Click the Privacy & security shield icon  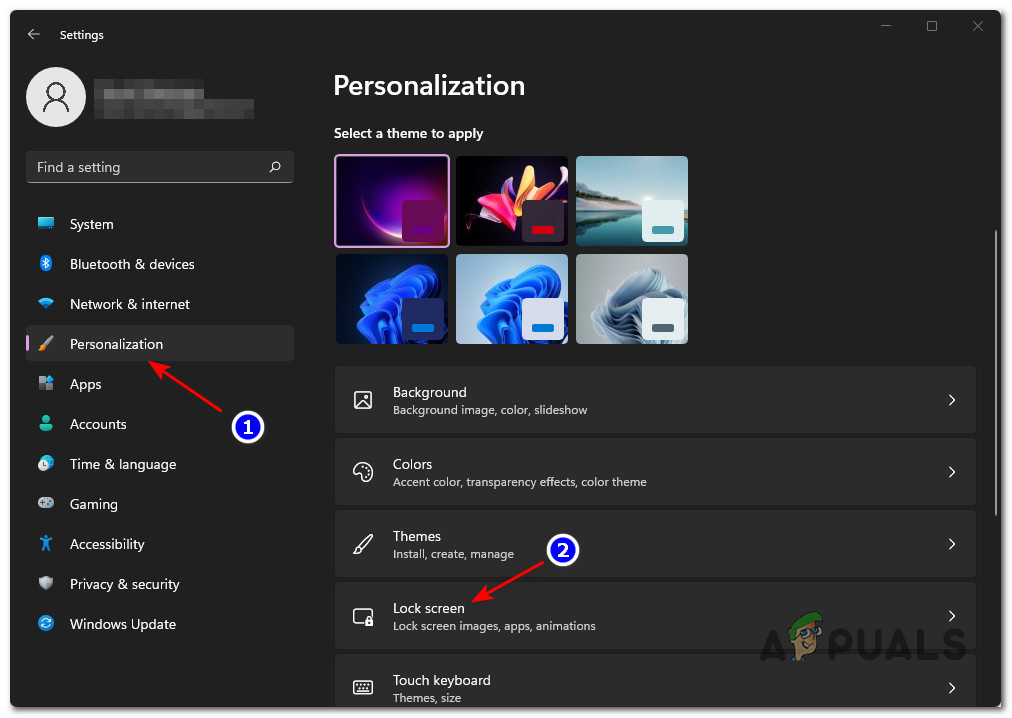[46, 584]
